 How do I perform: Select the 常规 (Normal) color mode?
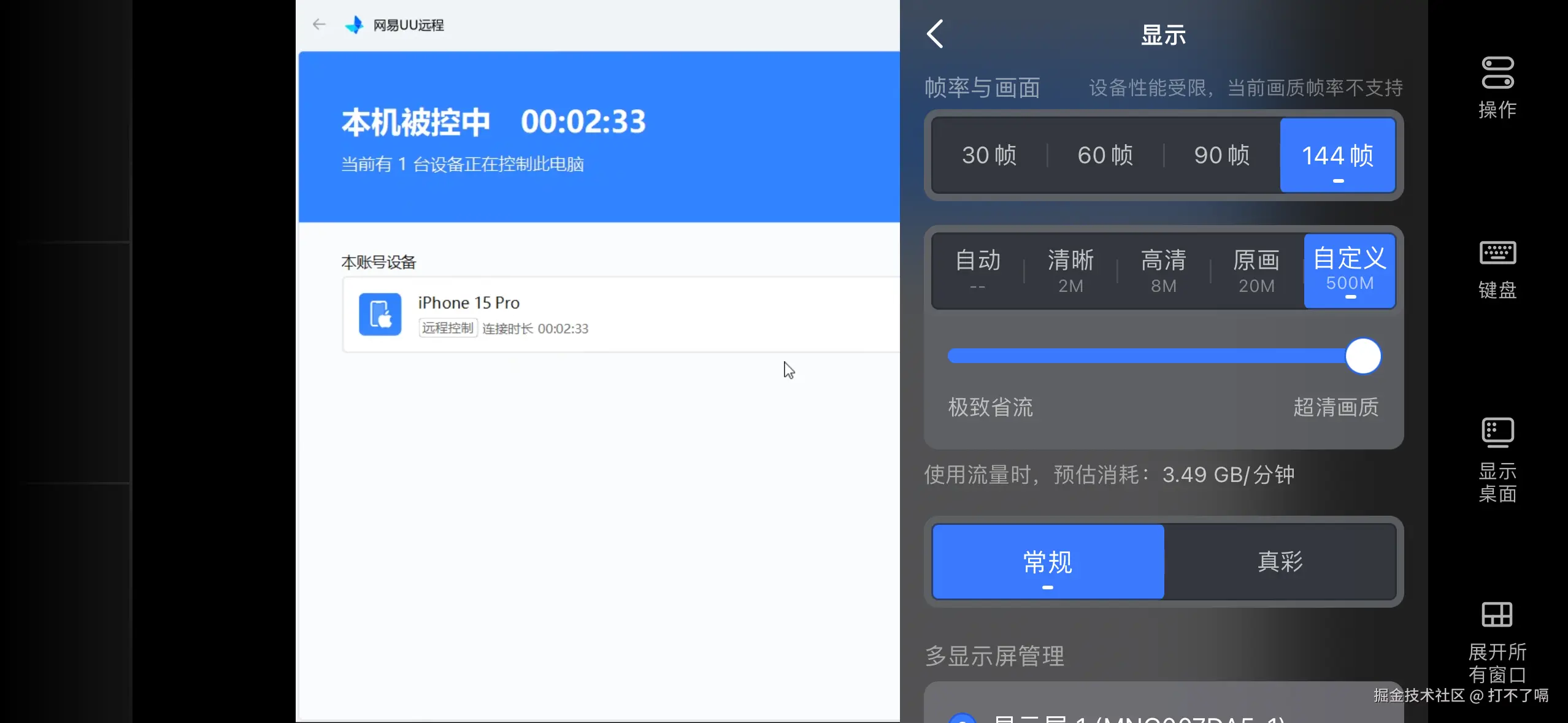pos(1048,561)
